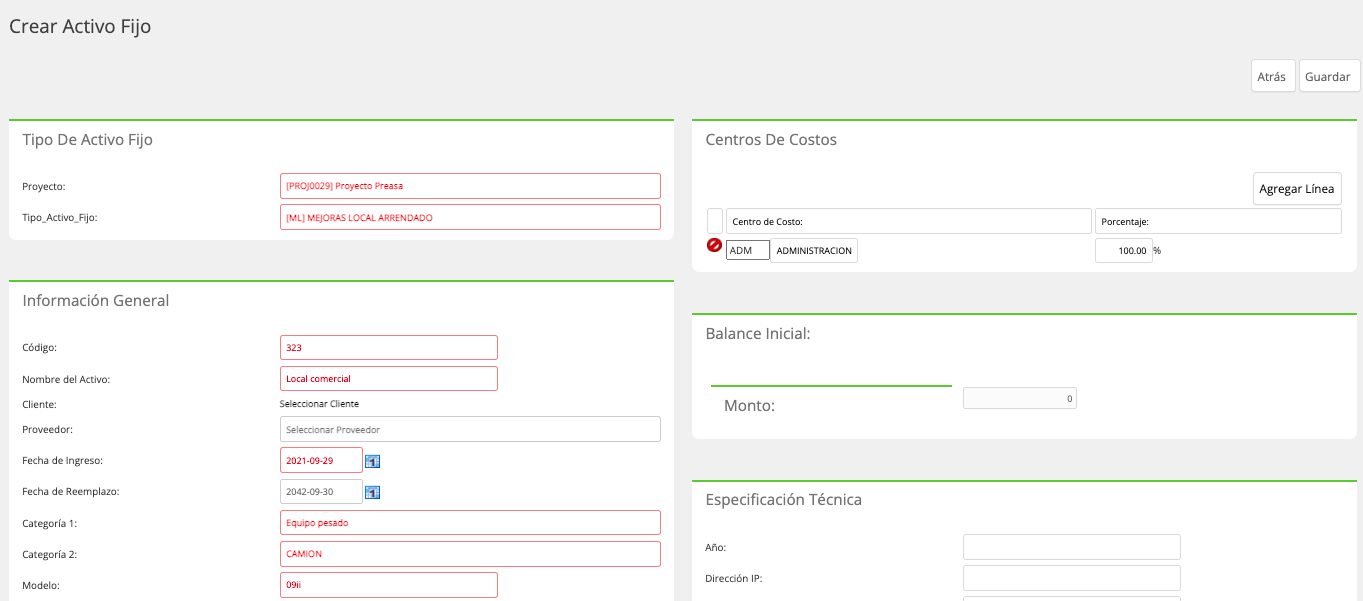Open the Seleccionar Proveedor field
Viewport: 1363px width, 601px height.
tap(470, 429)
